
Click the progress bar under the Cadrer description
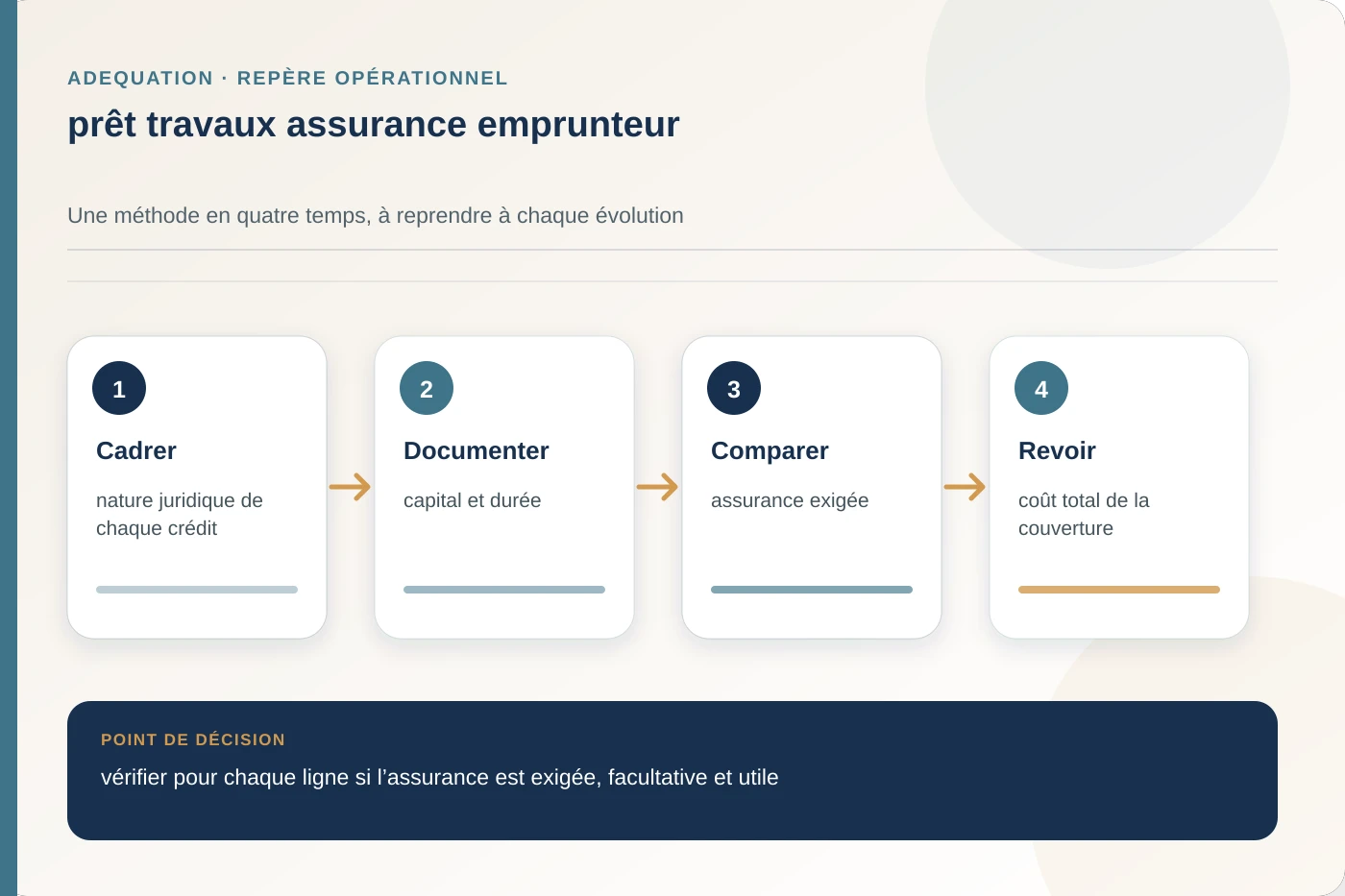tap(197, 590)
